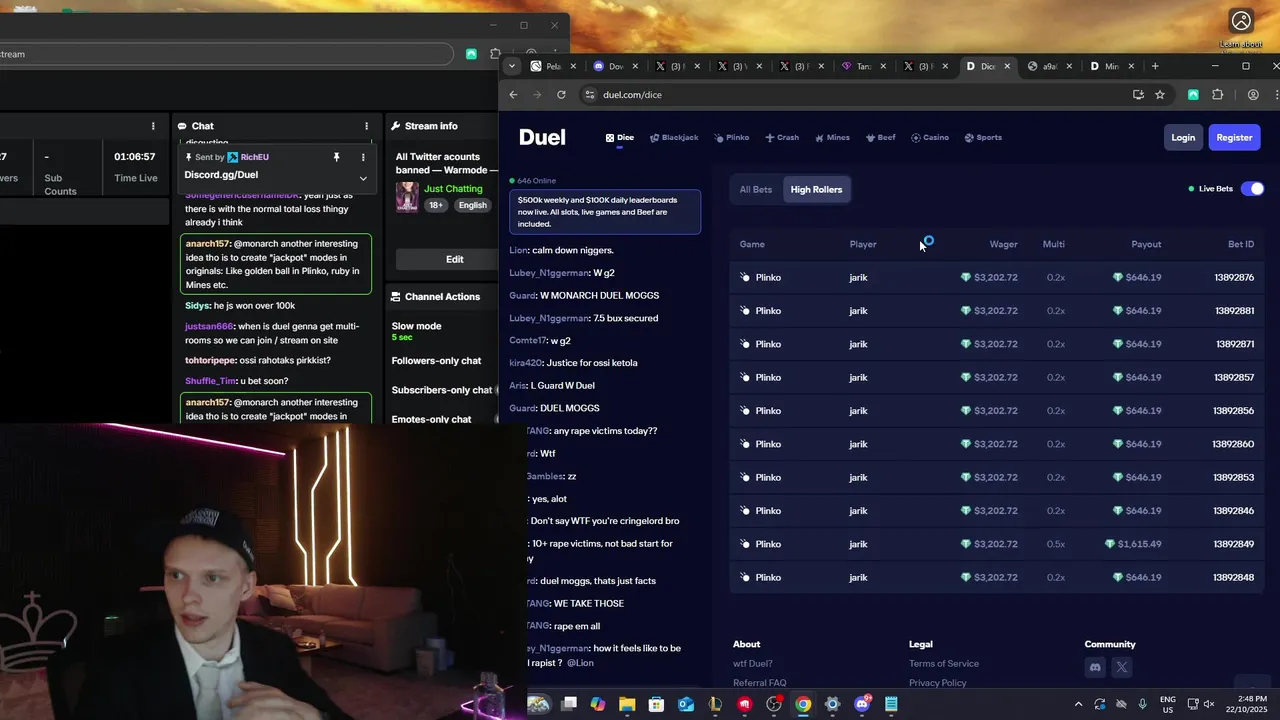The width and height of the screenshot is (1280, 720).
Task: Open the Dice game in Duel nav
Action: point(620,138)
